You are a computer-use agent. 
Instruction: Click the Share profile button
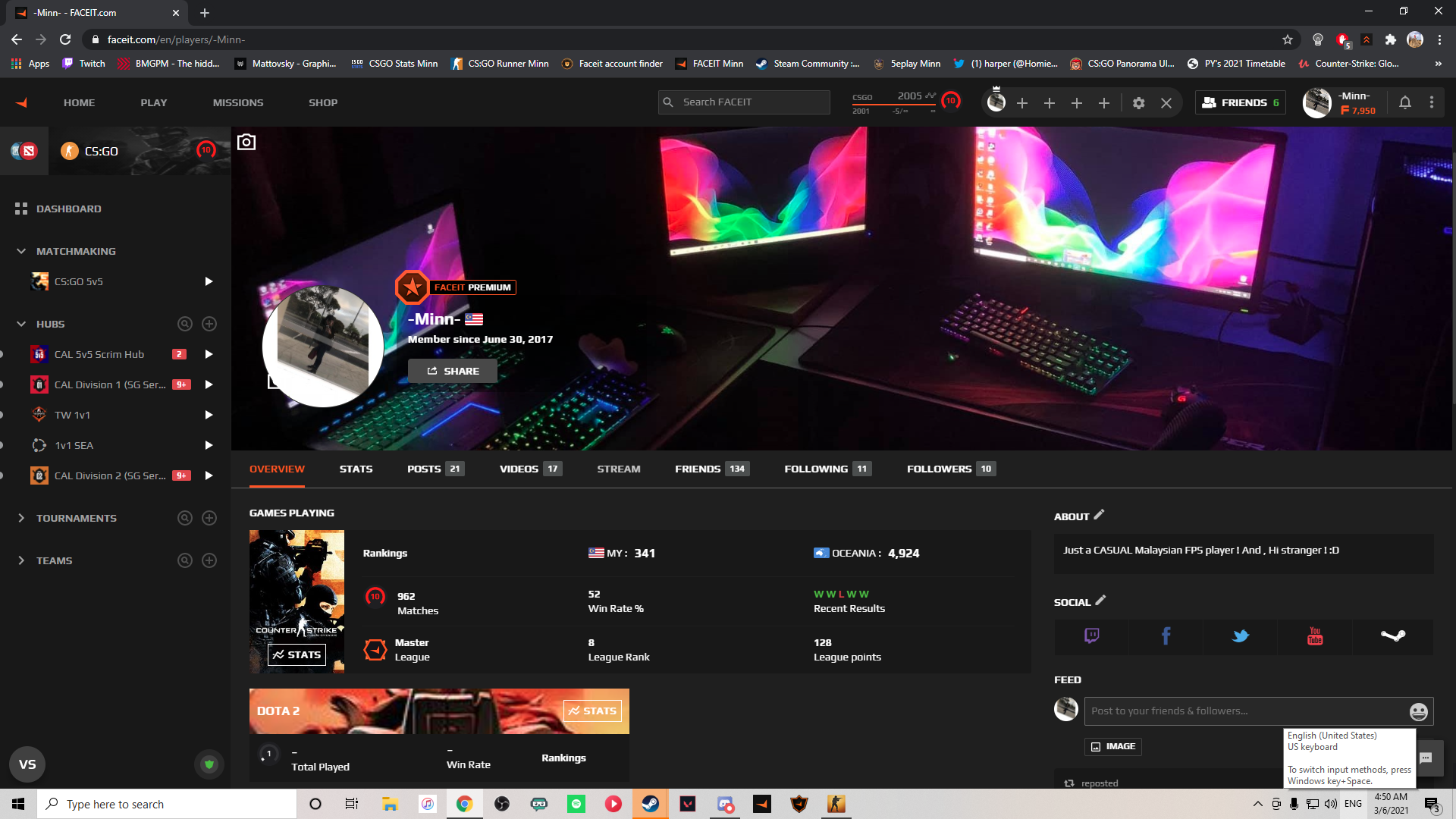click(x=453, y=371)
